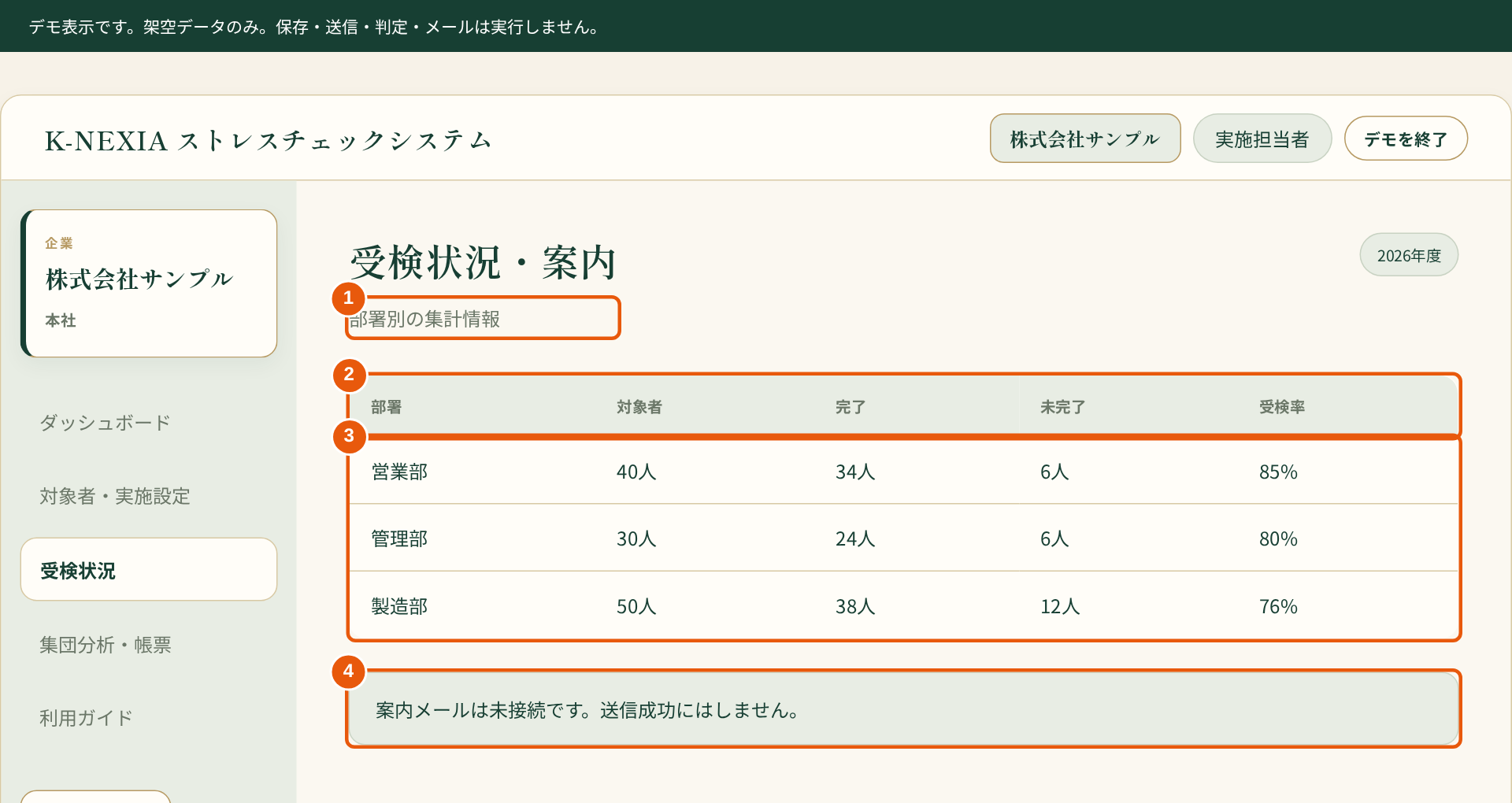The height and width of the screenshot is (803, 1512).
Task: Click the 85% rate for 営業部
Action: 1278,472
